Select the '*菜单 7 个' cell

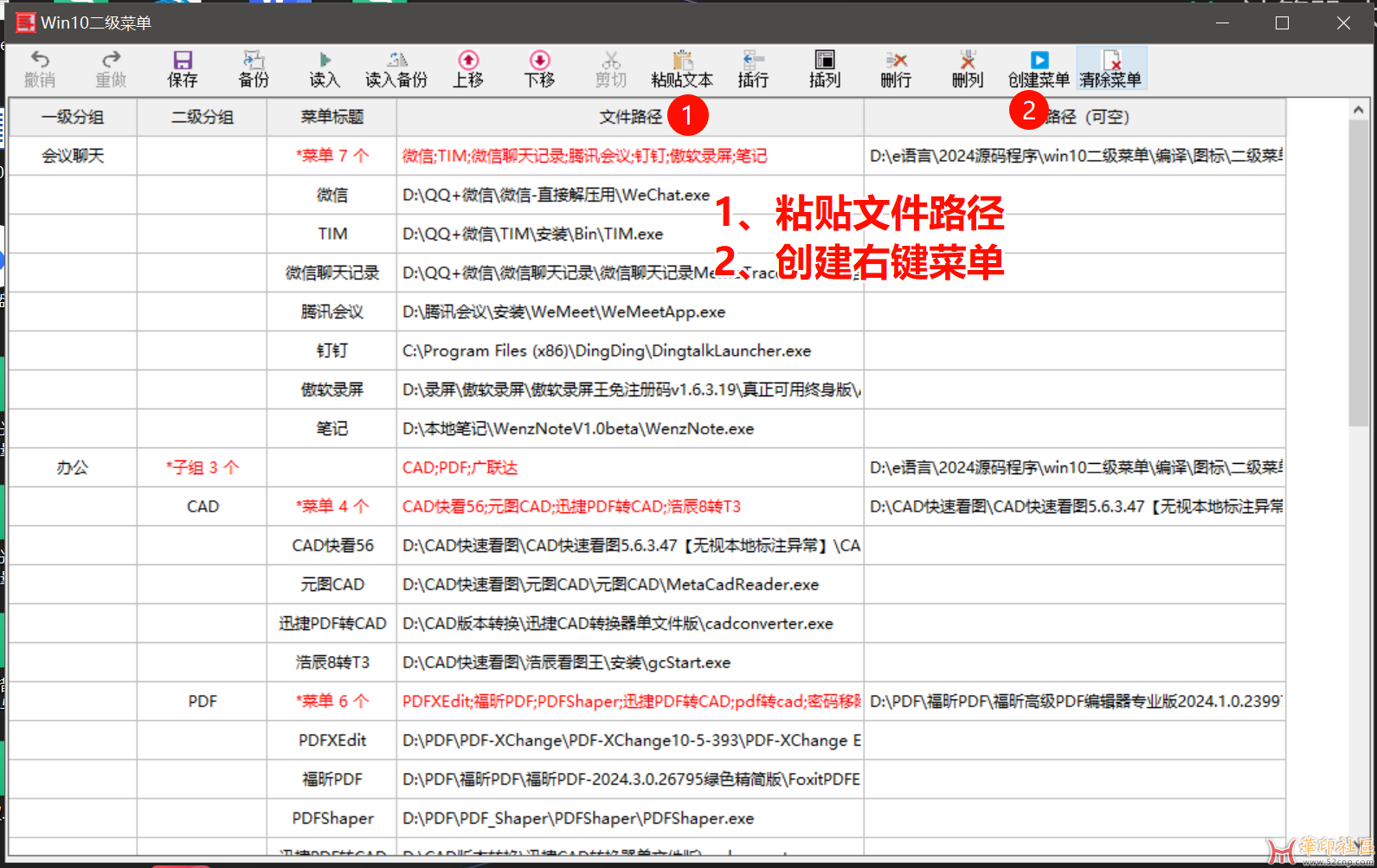332,156
